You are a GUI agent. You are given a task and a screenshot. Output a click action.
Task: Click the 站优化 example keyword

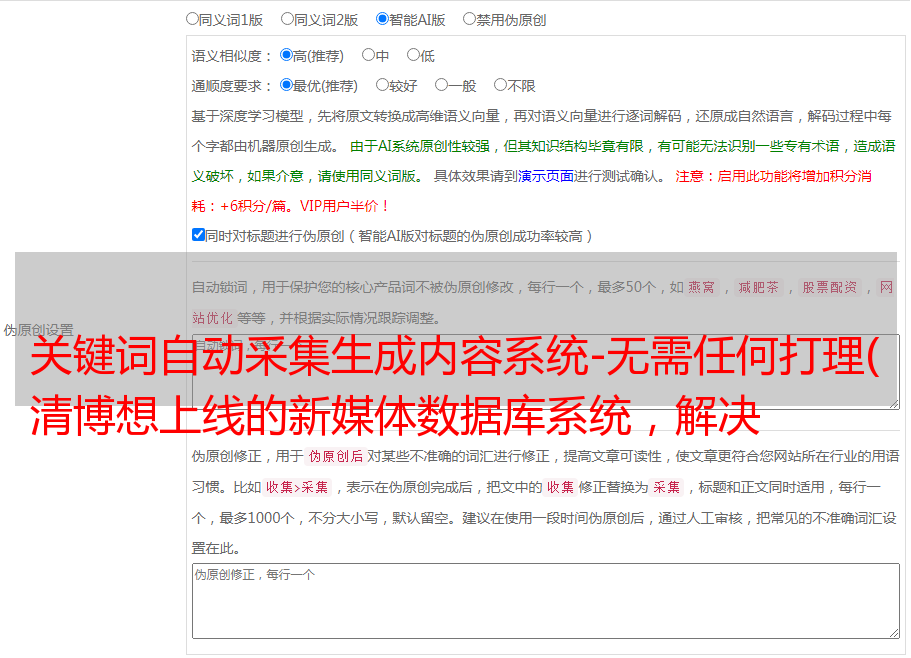click(x=212, y=318)
